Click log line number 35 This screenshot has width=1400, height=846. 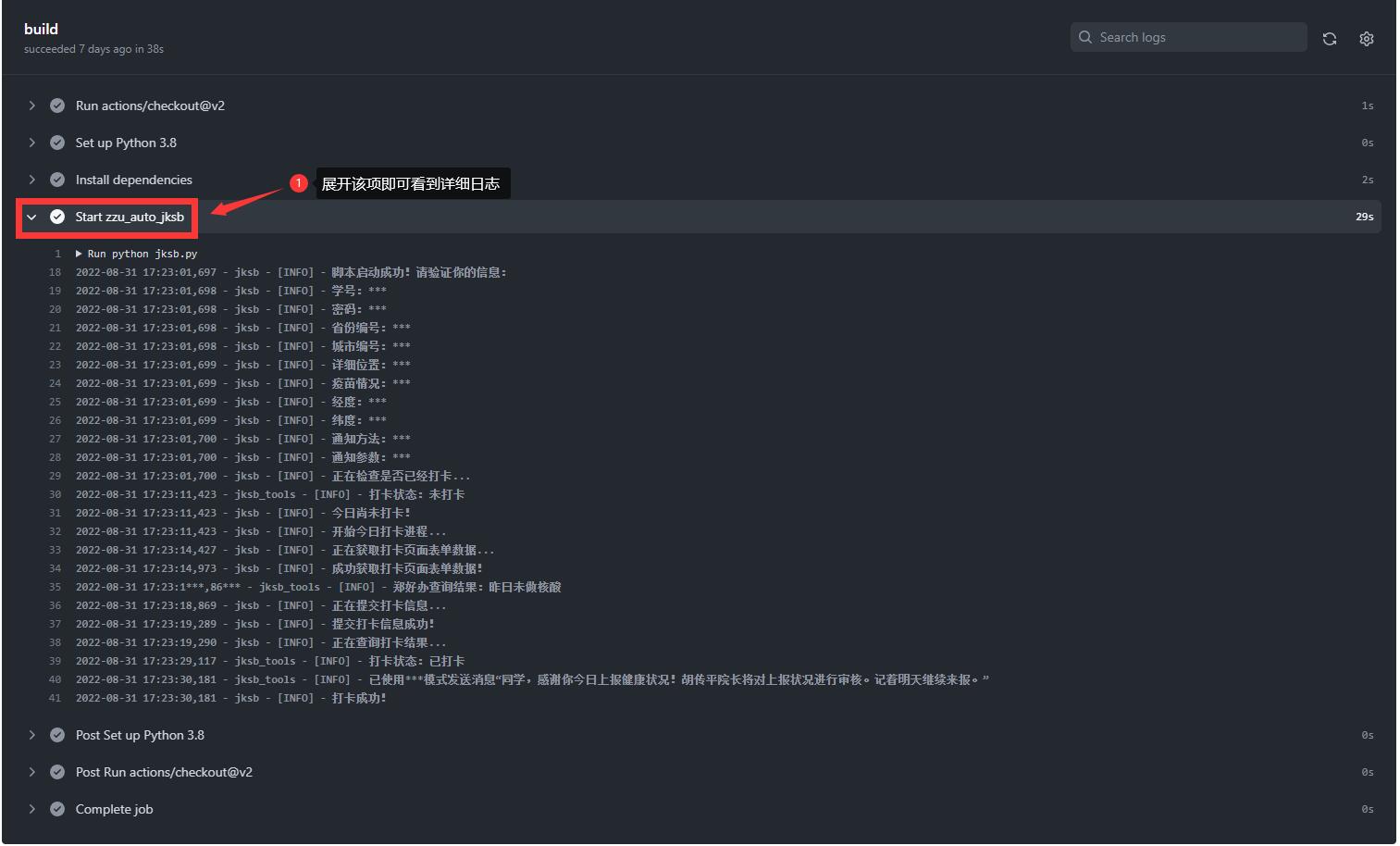[55, 587]
